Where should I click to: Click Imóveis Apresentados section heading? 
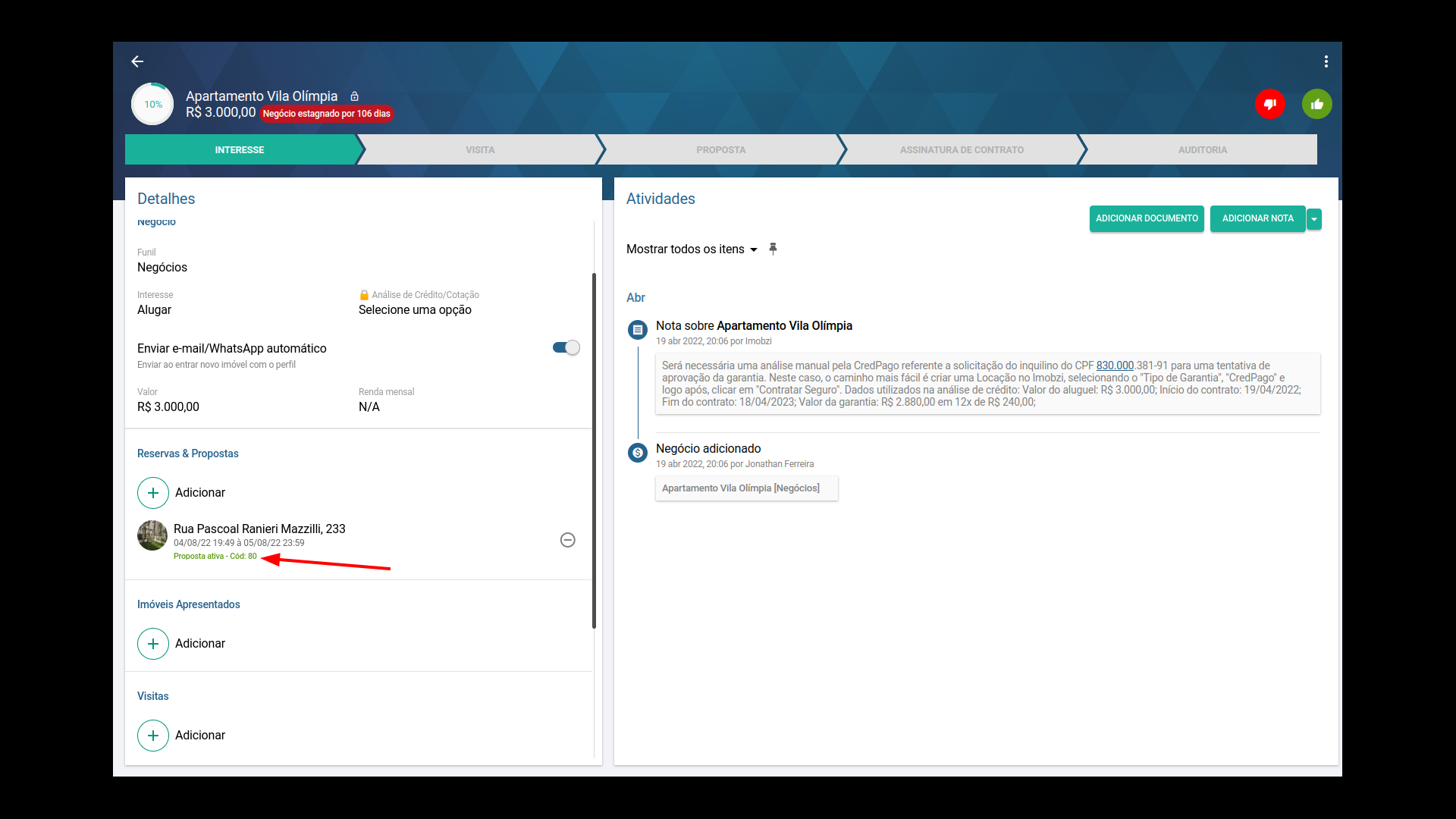pos(189,604)
